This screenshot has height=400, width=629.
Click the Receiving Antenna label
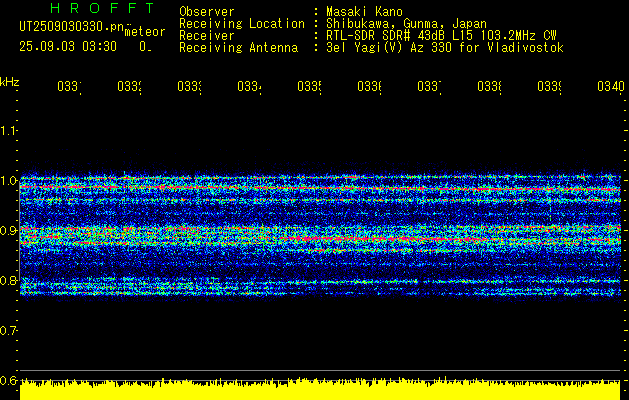click(x=239, y=48)
